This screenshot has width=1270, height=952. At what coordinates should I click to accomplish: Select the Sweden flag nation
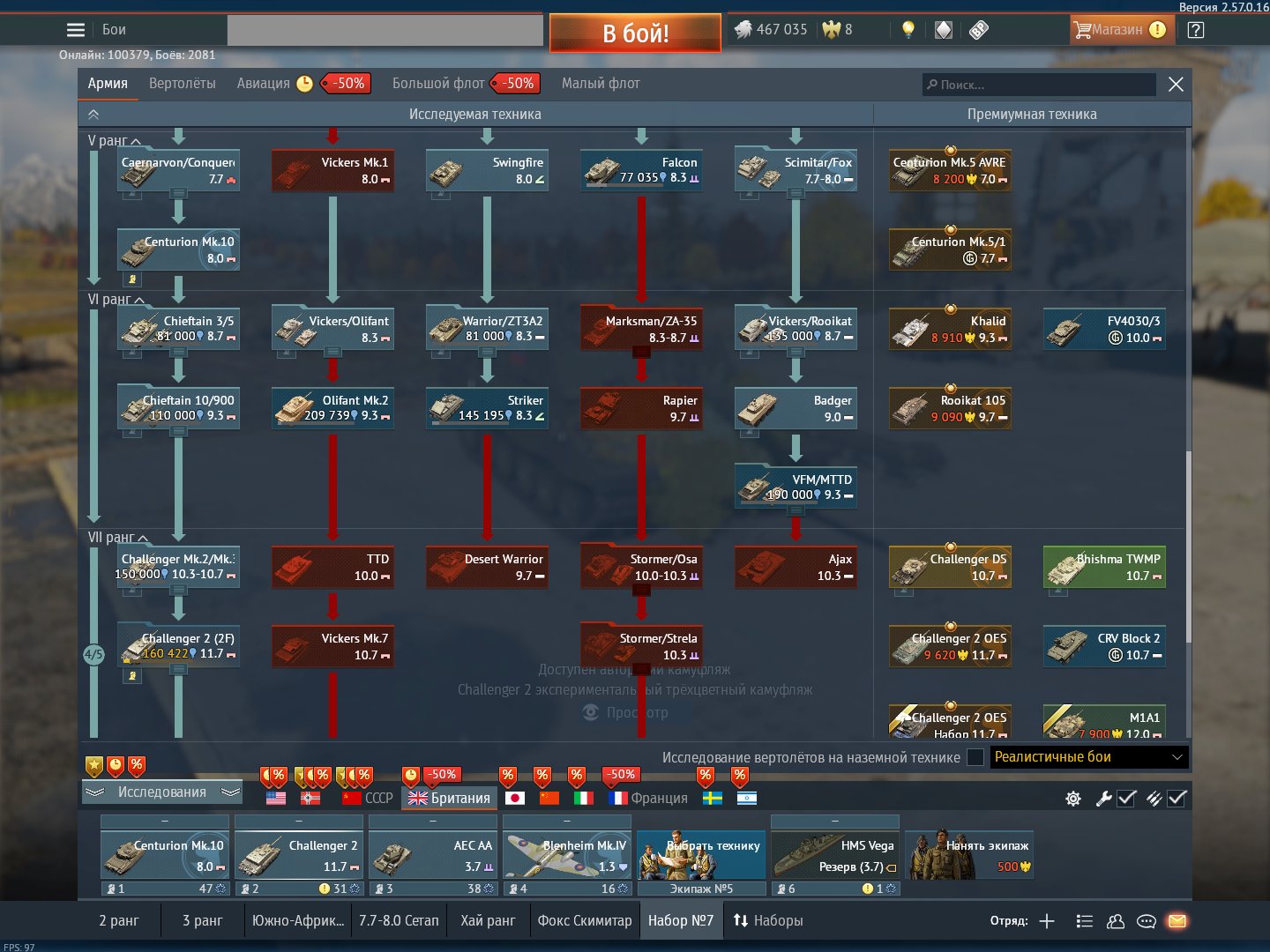point(713,798)
